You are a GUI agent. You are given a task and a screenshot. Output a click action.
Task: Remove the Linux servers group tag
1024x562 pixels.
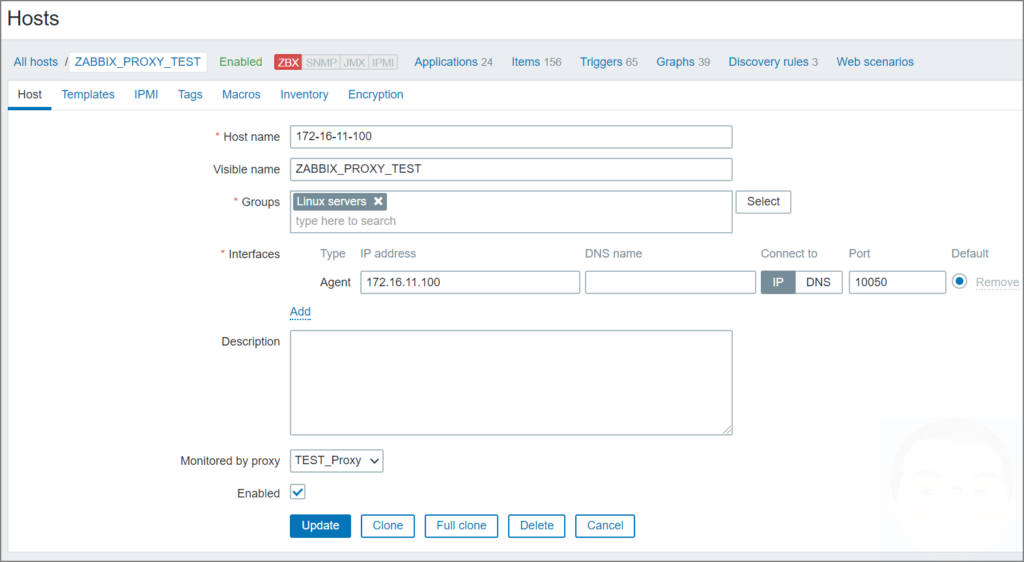(378, 201)
